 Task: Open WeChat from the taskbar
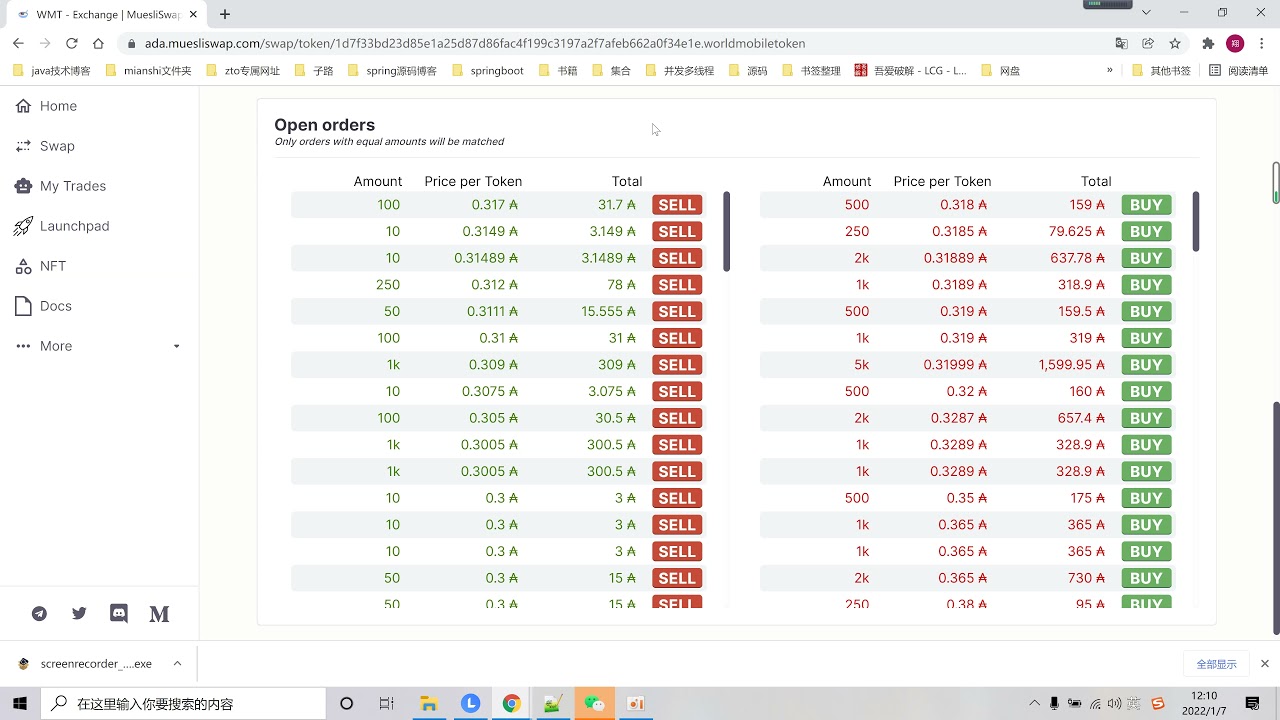point(594,703)
